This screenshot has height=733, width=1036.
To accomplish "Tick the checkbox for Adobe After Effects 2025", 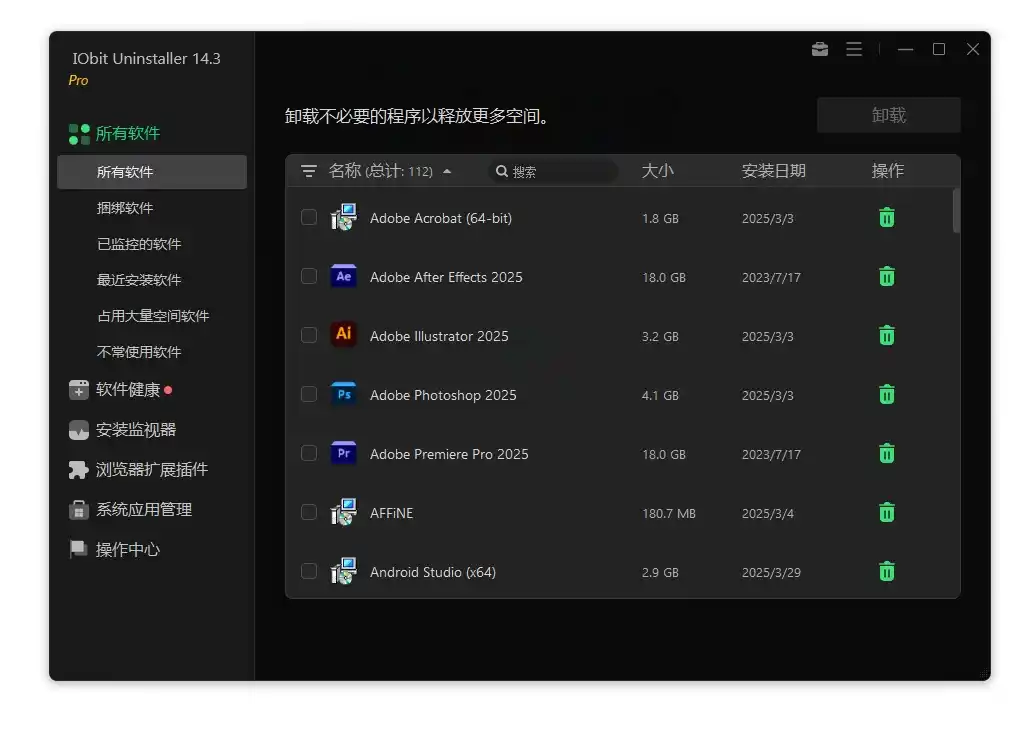I will coord(309,276).
